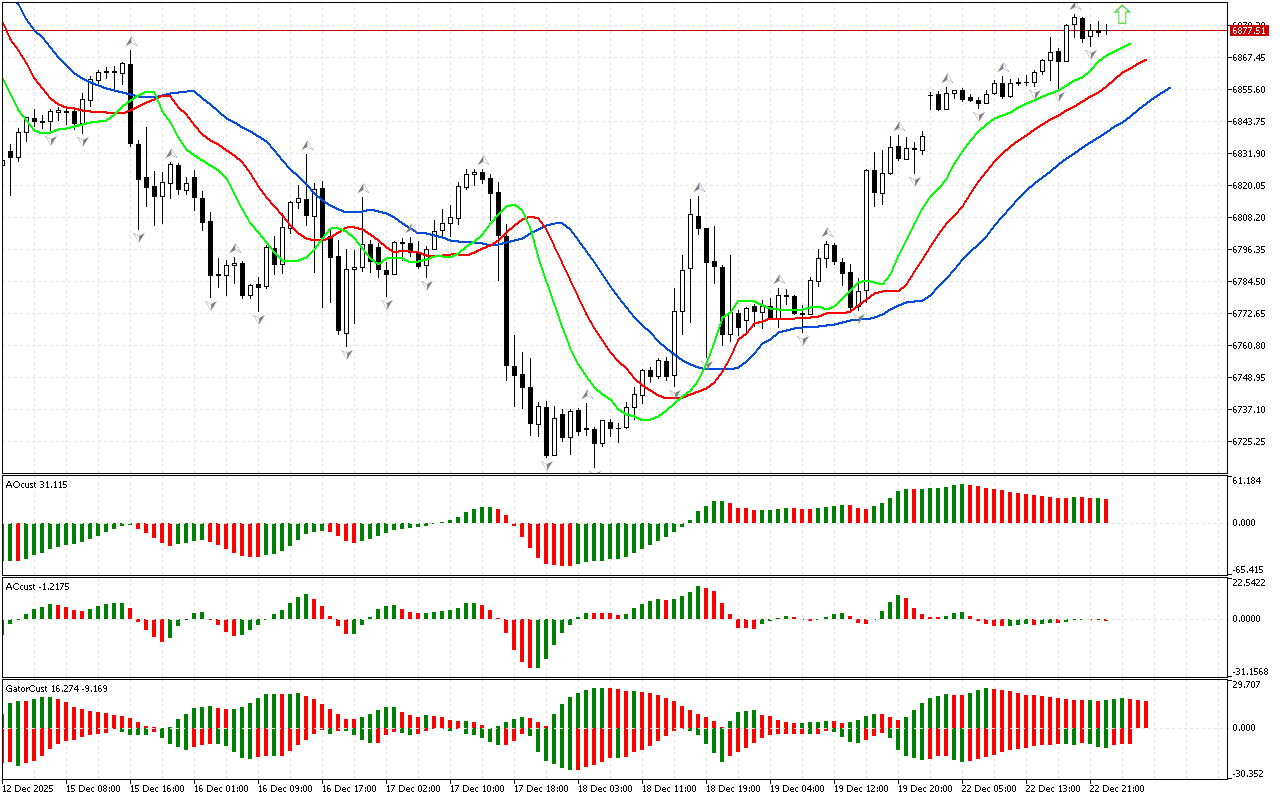The image size is (1280, 800).
Task: Select the up fractal above the highest candle
Action: click(x=1076, y=8)
